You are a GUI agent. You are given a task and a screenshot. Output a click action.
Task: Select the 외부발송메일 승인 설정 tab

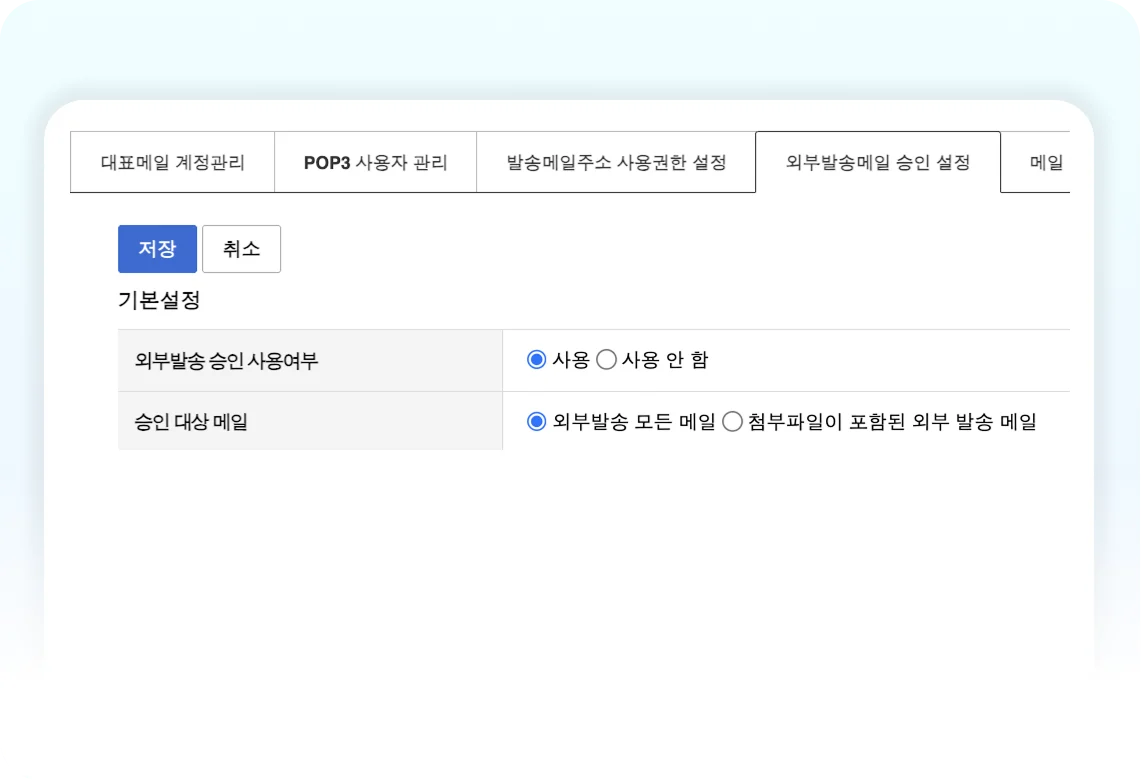(878, 162)
